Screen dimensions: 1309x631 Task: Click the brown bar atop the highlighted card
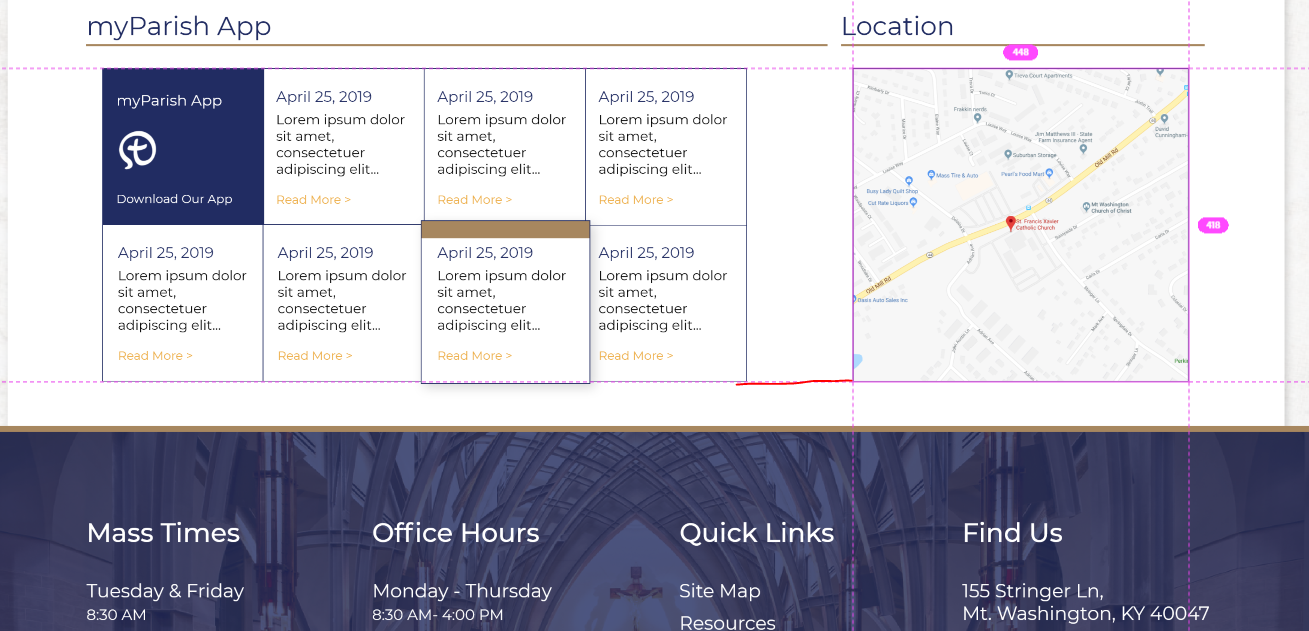(505, 229)
